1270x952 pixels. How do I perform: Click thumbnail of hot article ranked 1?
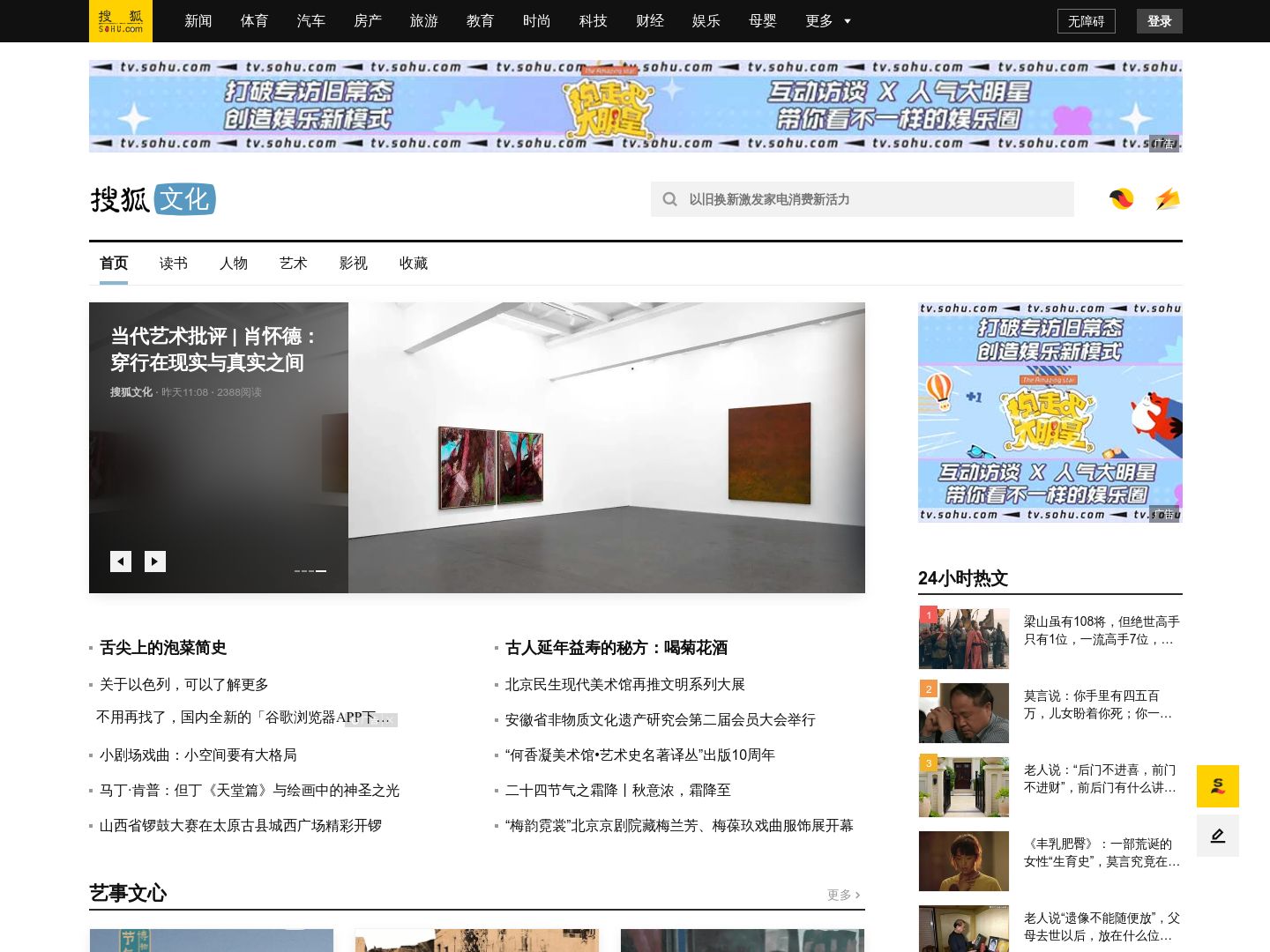[964, 639]
